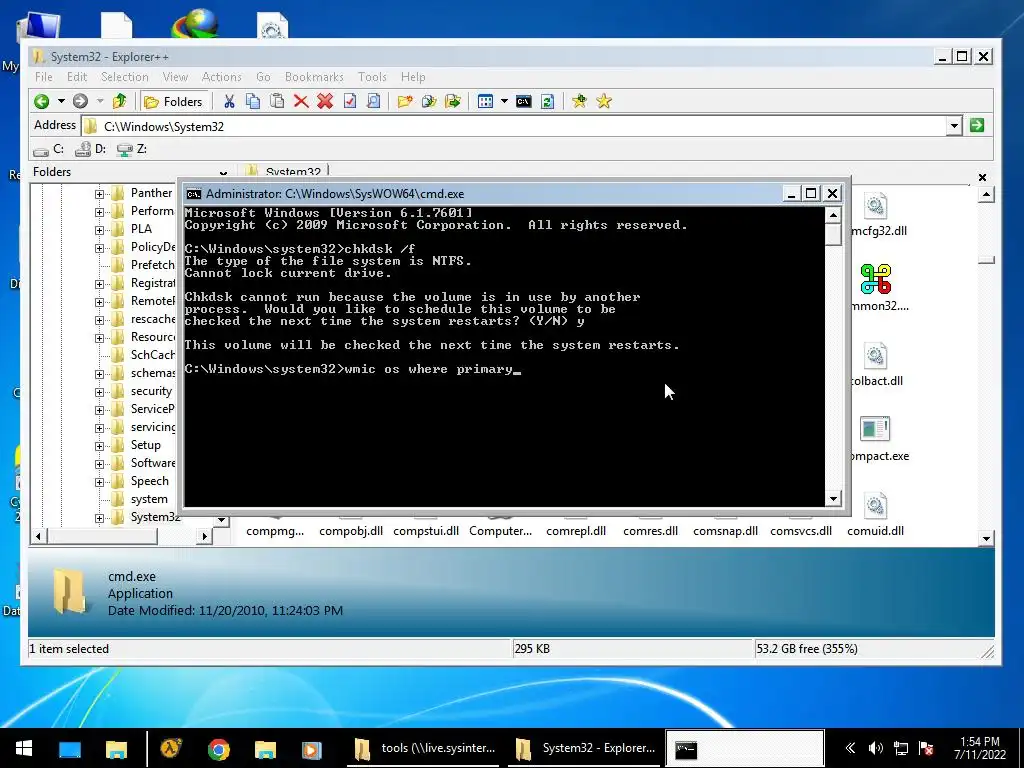
Task: Click the gray Forward arrow button
Action: pyautogui.click(x=80, y=101)
